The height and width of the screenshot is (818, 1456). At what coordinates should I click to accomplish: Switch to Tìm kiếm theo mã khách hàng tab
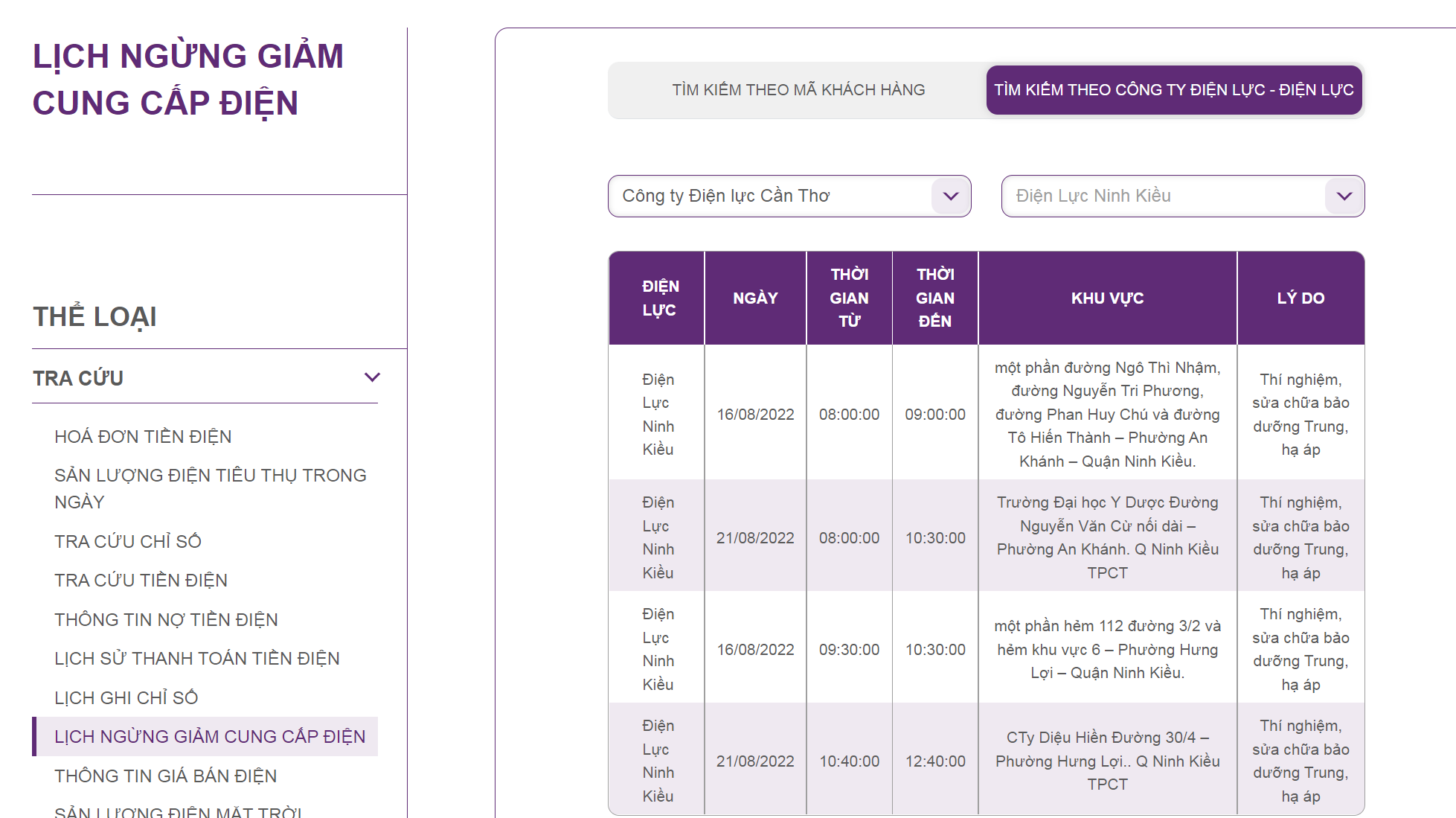(798, 90)
